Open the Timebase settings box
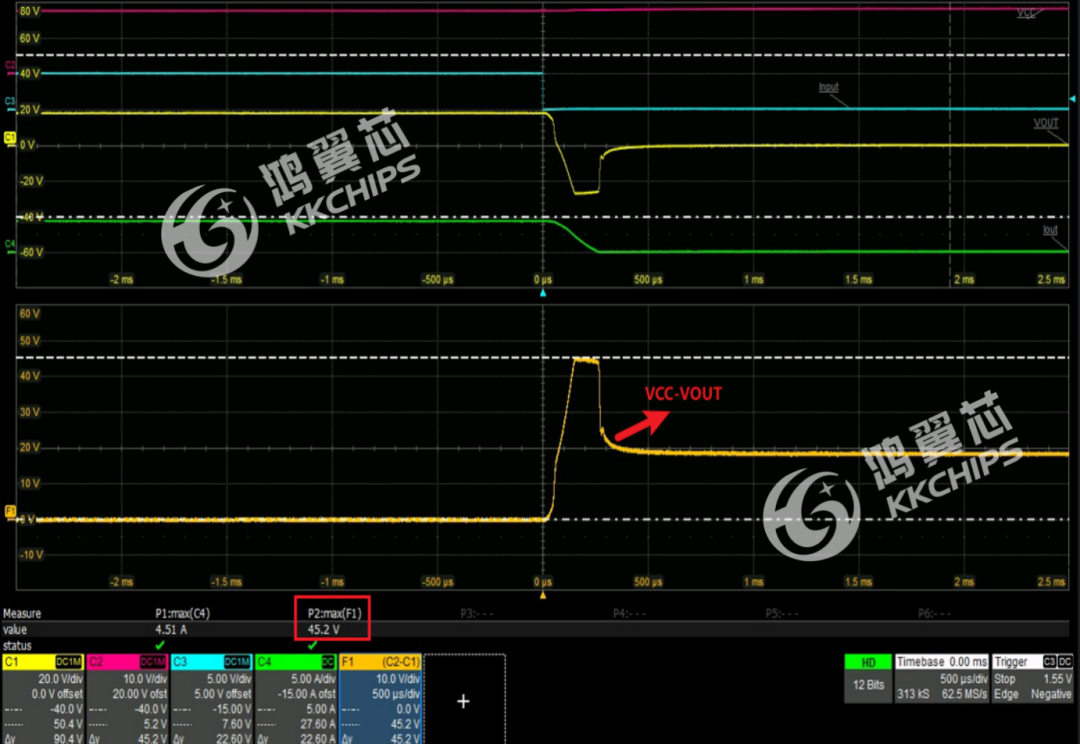This screenshot has width=1080, height=744. 940,678
